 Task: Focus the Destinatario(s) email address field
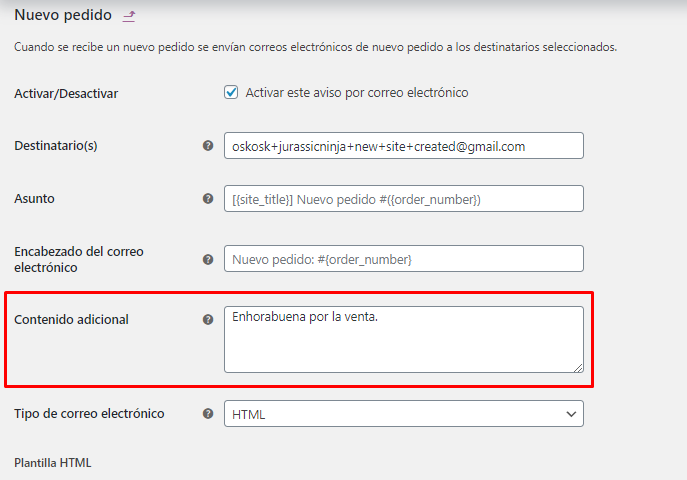(x=403, y=146)
